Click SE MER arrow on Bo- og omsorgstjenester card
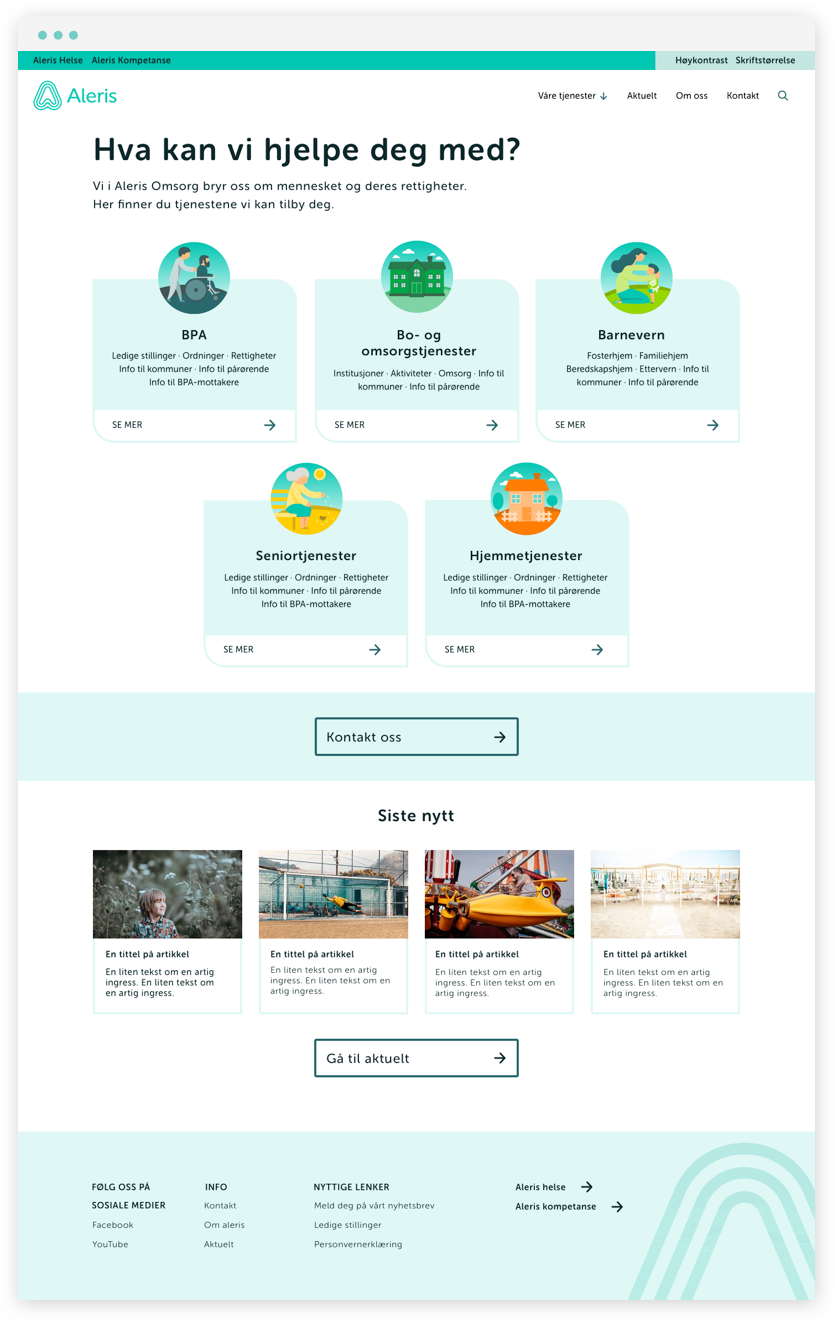 pyautogui.click(x=492, y=425)
